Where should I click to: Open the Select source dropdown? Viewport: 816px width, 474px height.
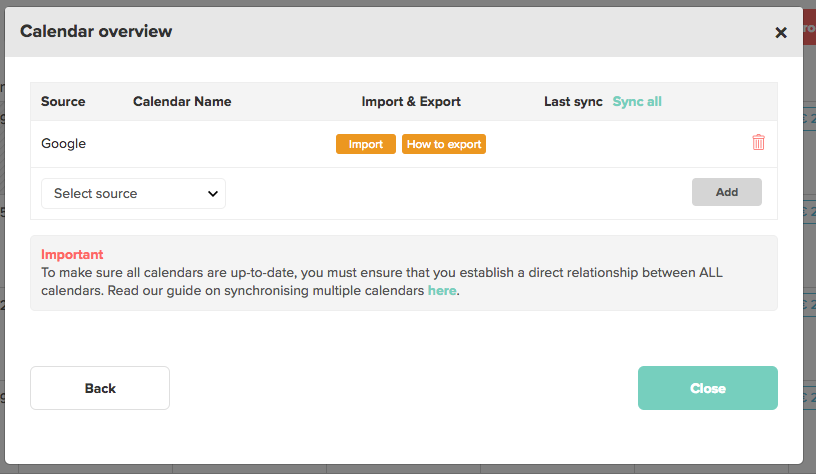click(x=133, y=194)
